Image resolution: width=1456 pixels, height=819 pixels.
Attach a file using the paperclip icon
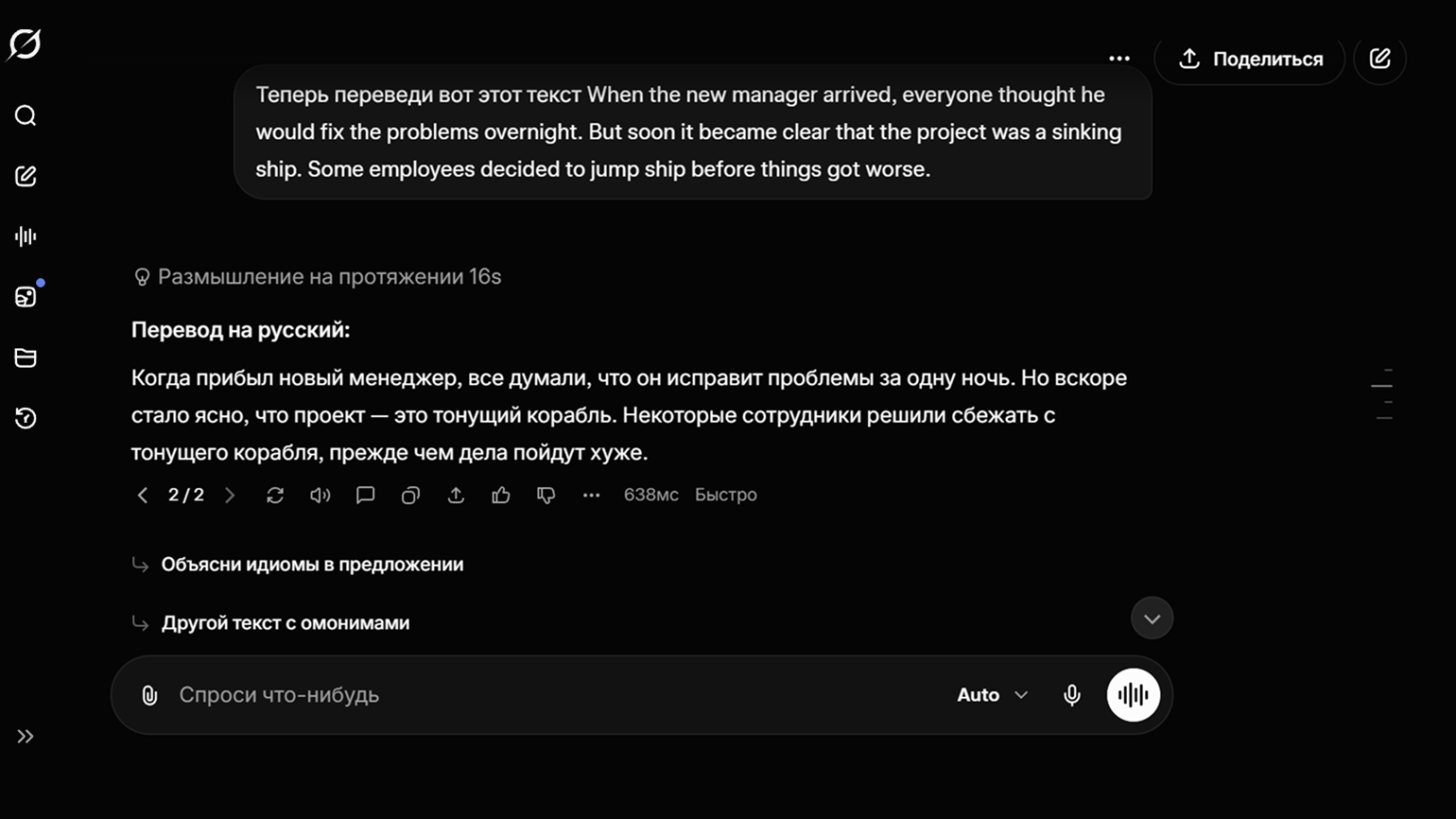coord(149,695)
